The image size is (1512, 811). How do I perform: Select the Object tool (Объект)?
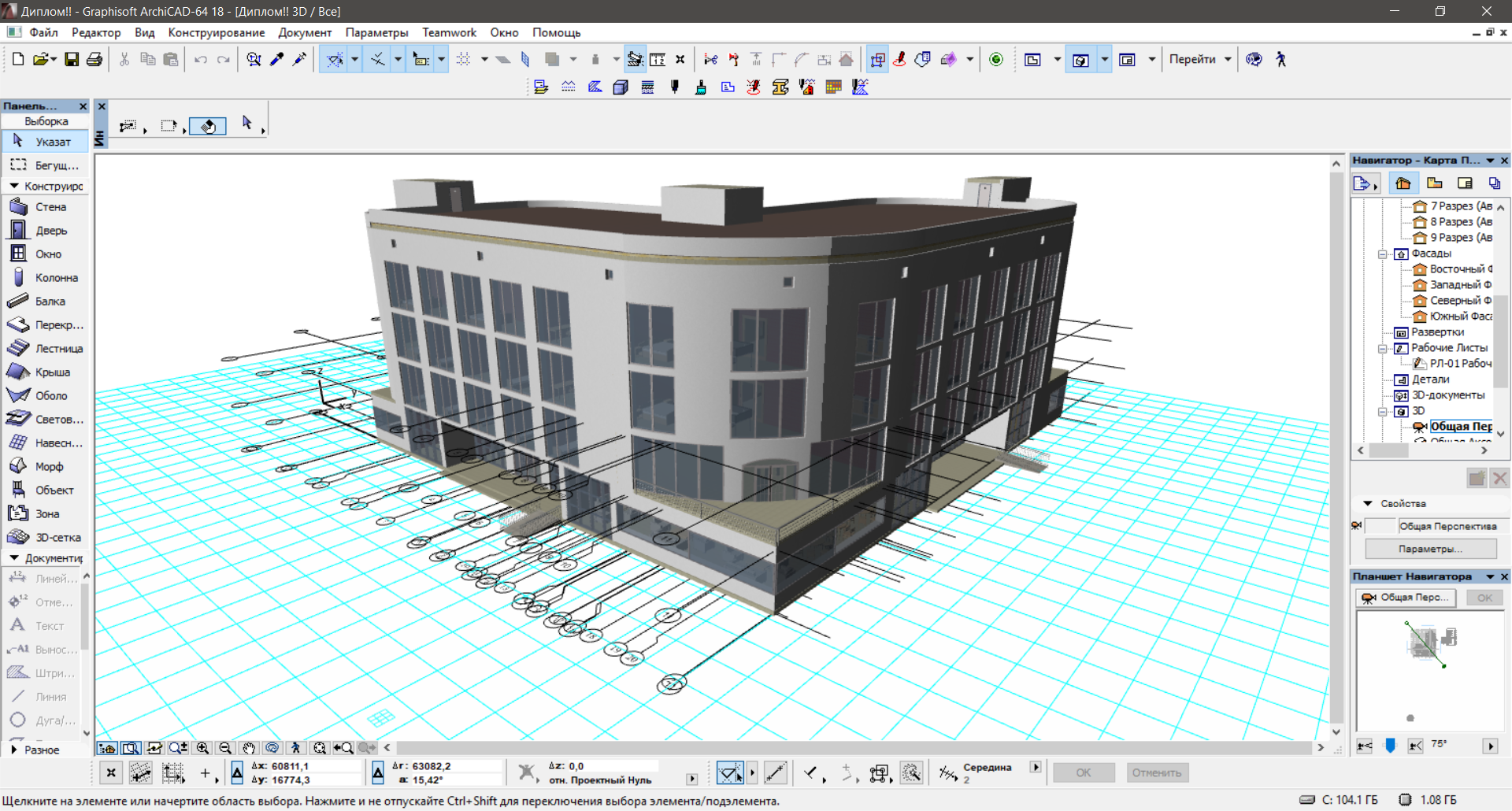46,491
